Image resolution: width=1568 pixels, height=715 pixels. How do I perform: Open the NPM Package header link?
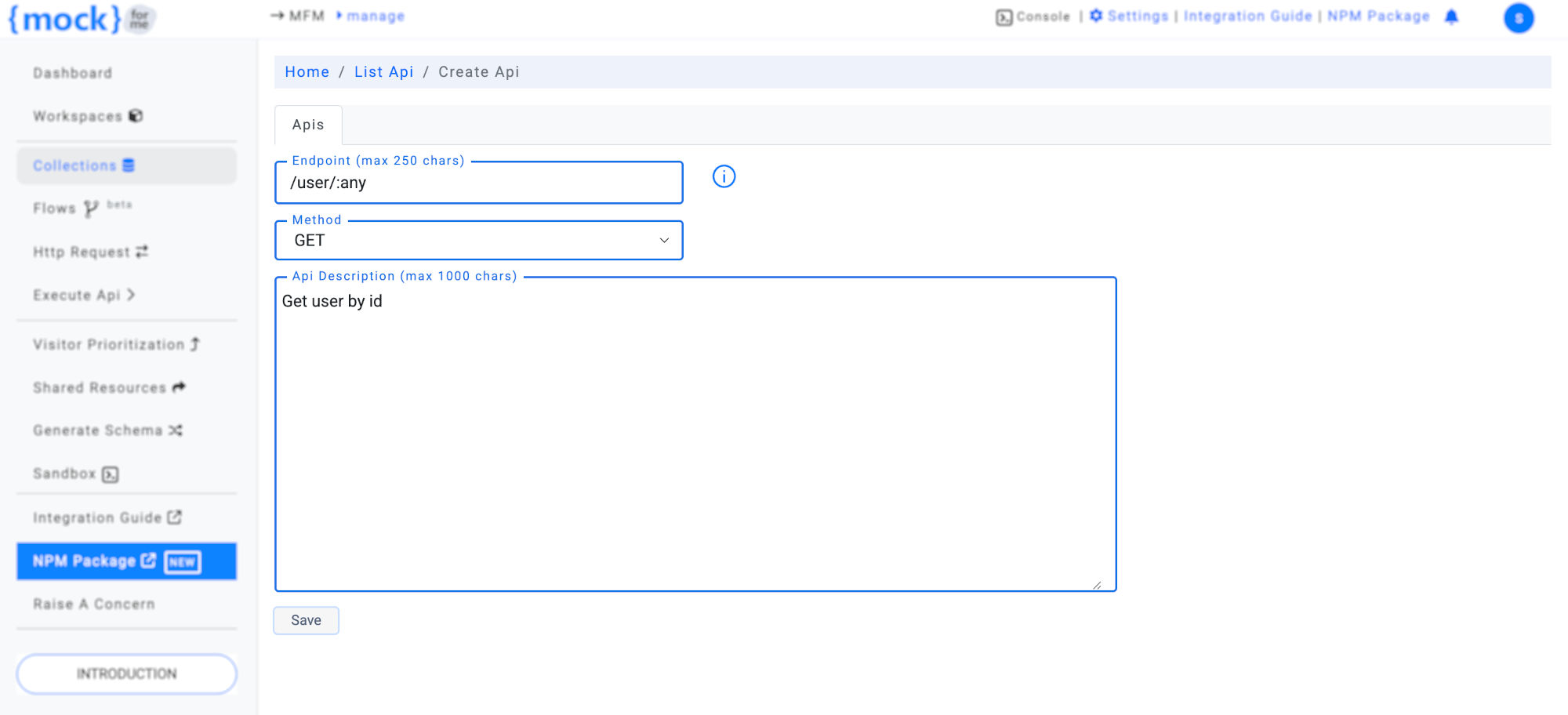tap(1378, 16)
